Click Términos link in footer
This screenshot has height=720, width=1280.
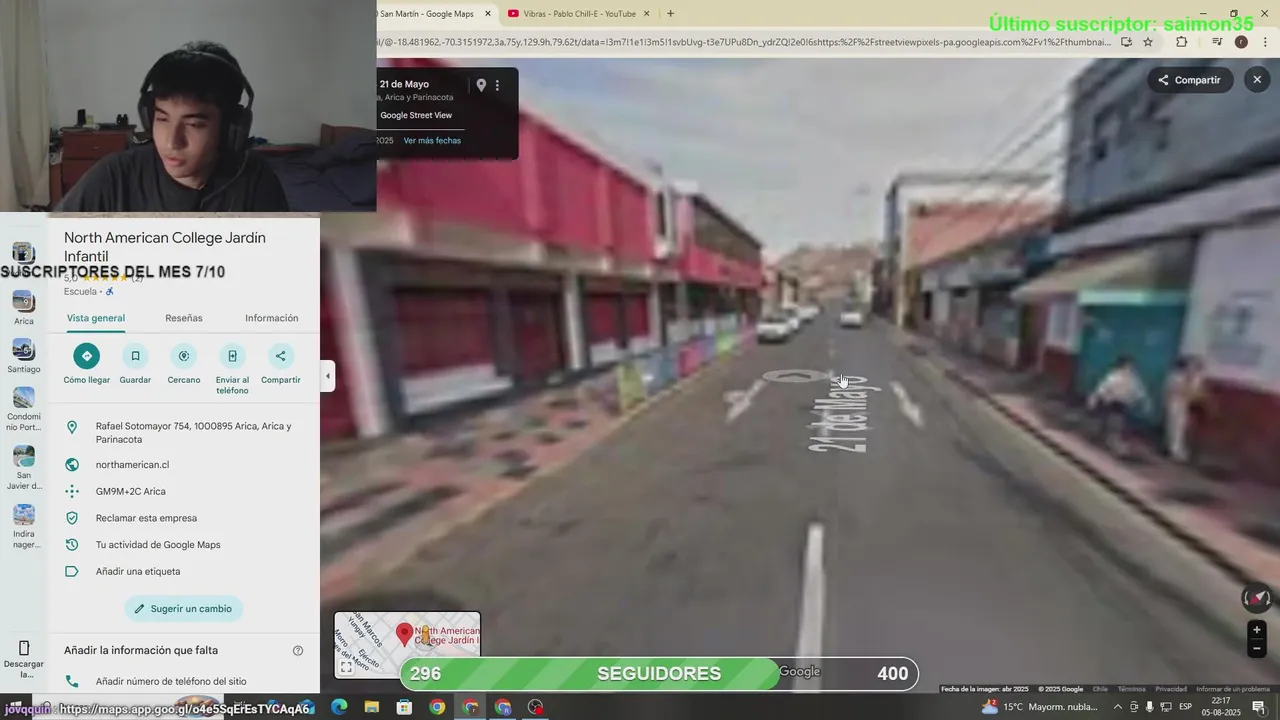click(x=1131, y=689)
